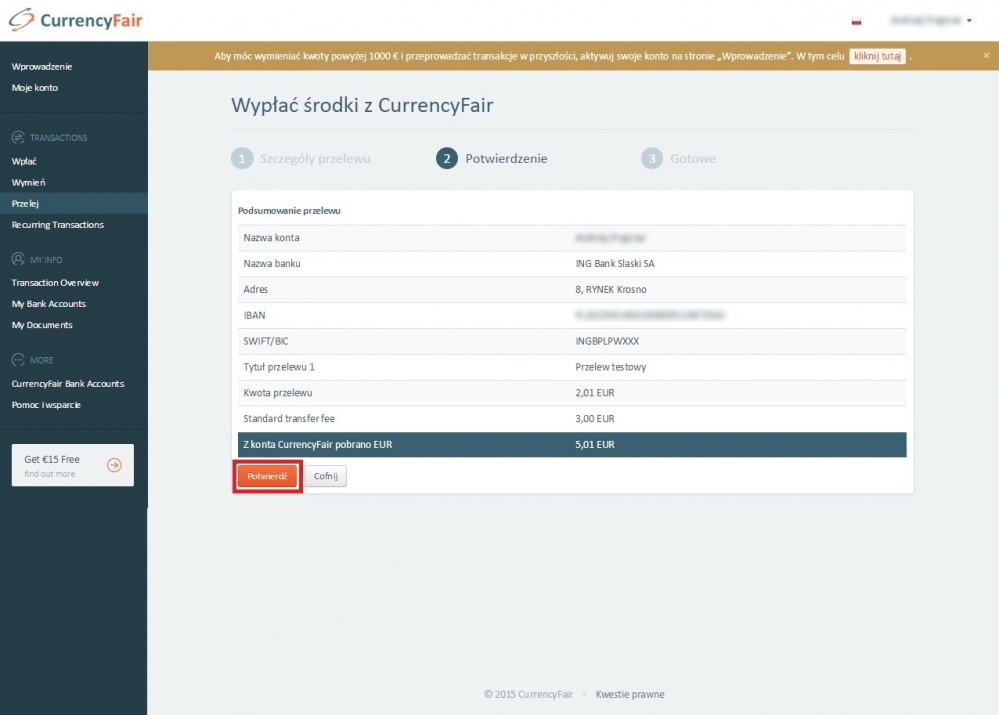The width and height of the screenshot is (999, 715).
Task: Open Wprowadzenie in the sidebar
Action: pyautogui.click(x=42, y=67)
